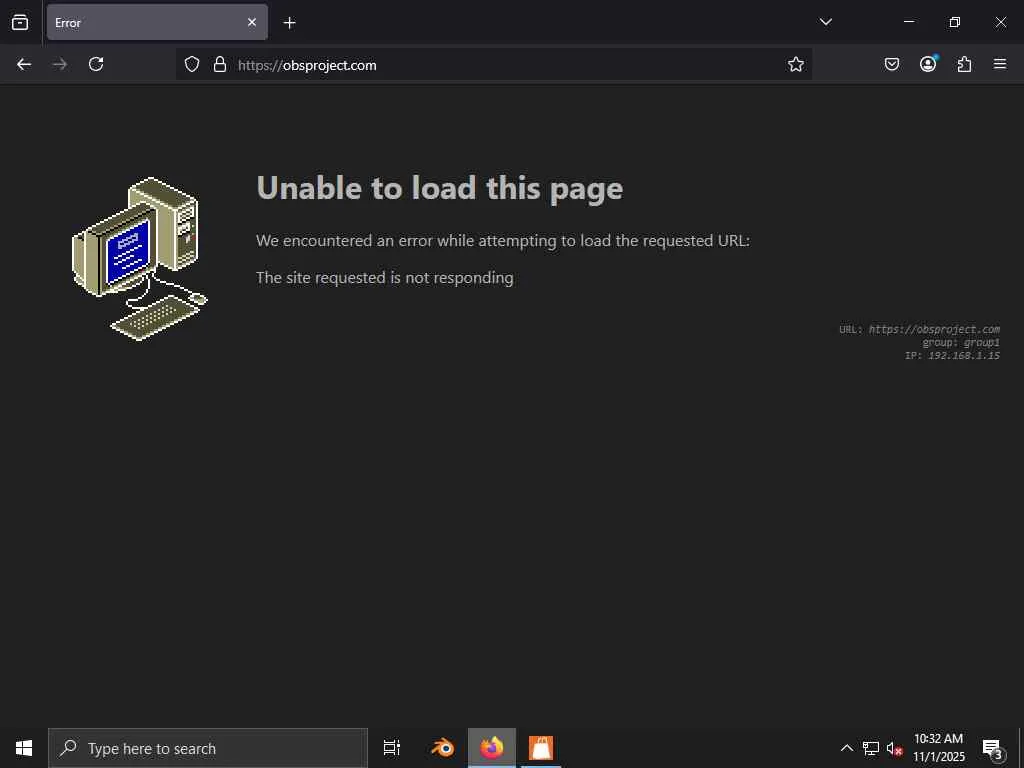Minimize the Firefox window
The height and width of the screenshot is (768, 1024).
pyautogui.click(x=908, y=22)
